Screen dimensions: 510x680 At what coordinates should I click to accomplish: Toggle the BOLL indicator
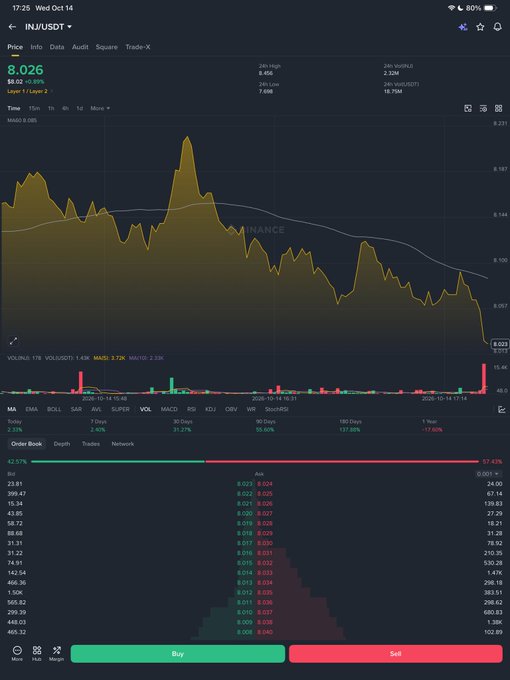point(54,409)
